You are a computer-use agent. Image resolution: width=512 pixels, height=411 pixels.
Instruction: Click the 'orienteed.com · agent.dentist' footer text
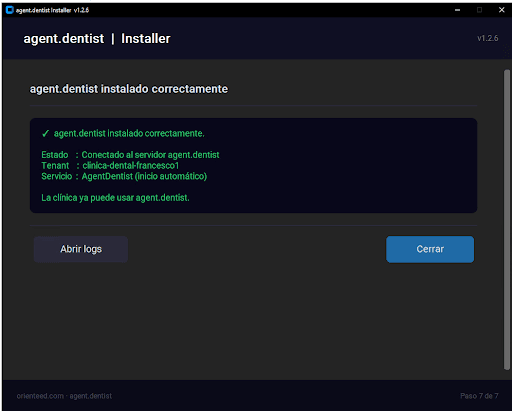coord(64,396)
